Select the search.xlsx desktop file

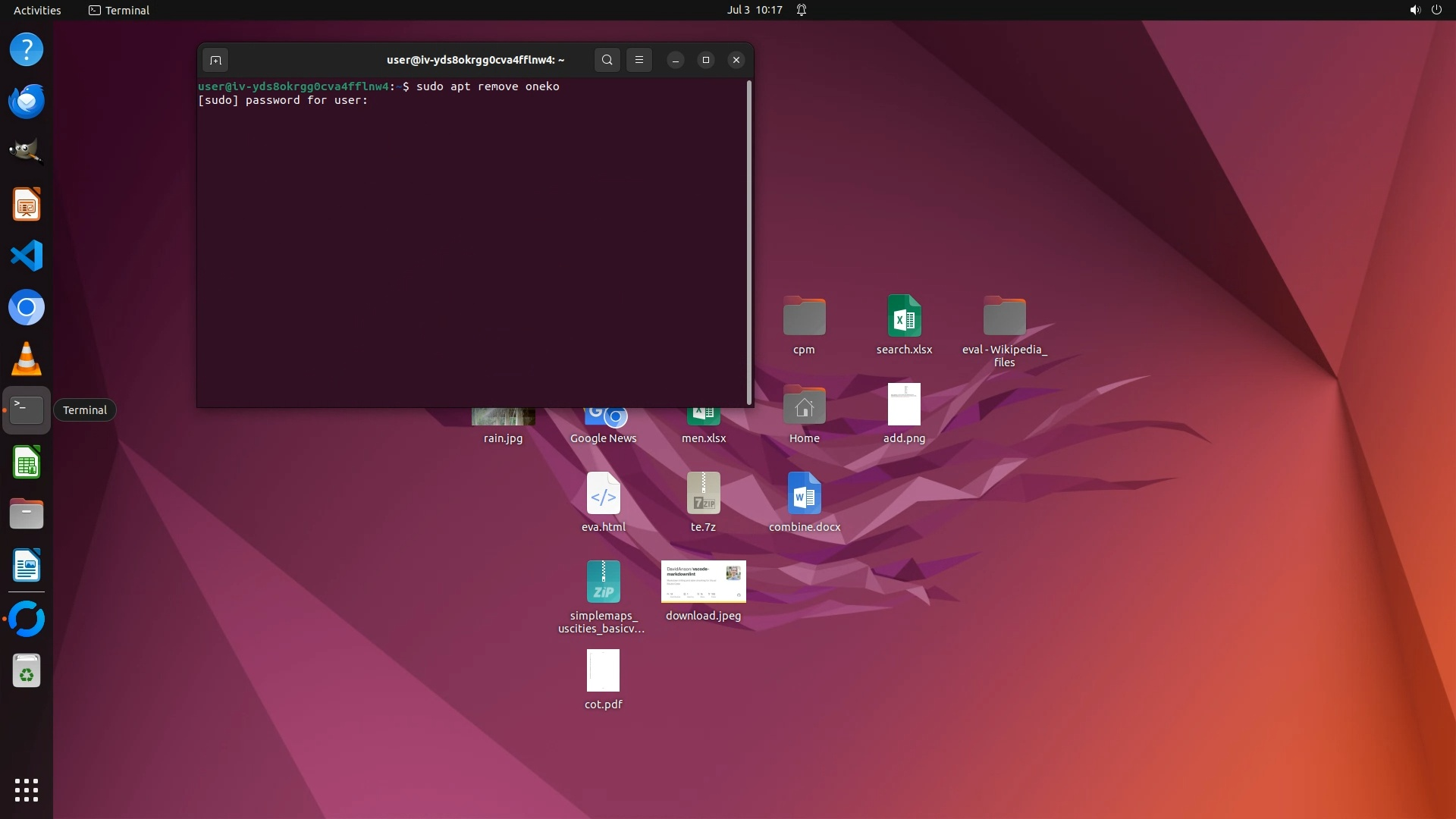(904, 317)
